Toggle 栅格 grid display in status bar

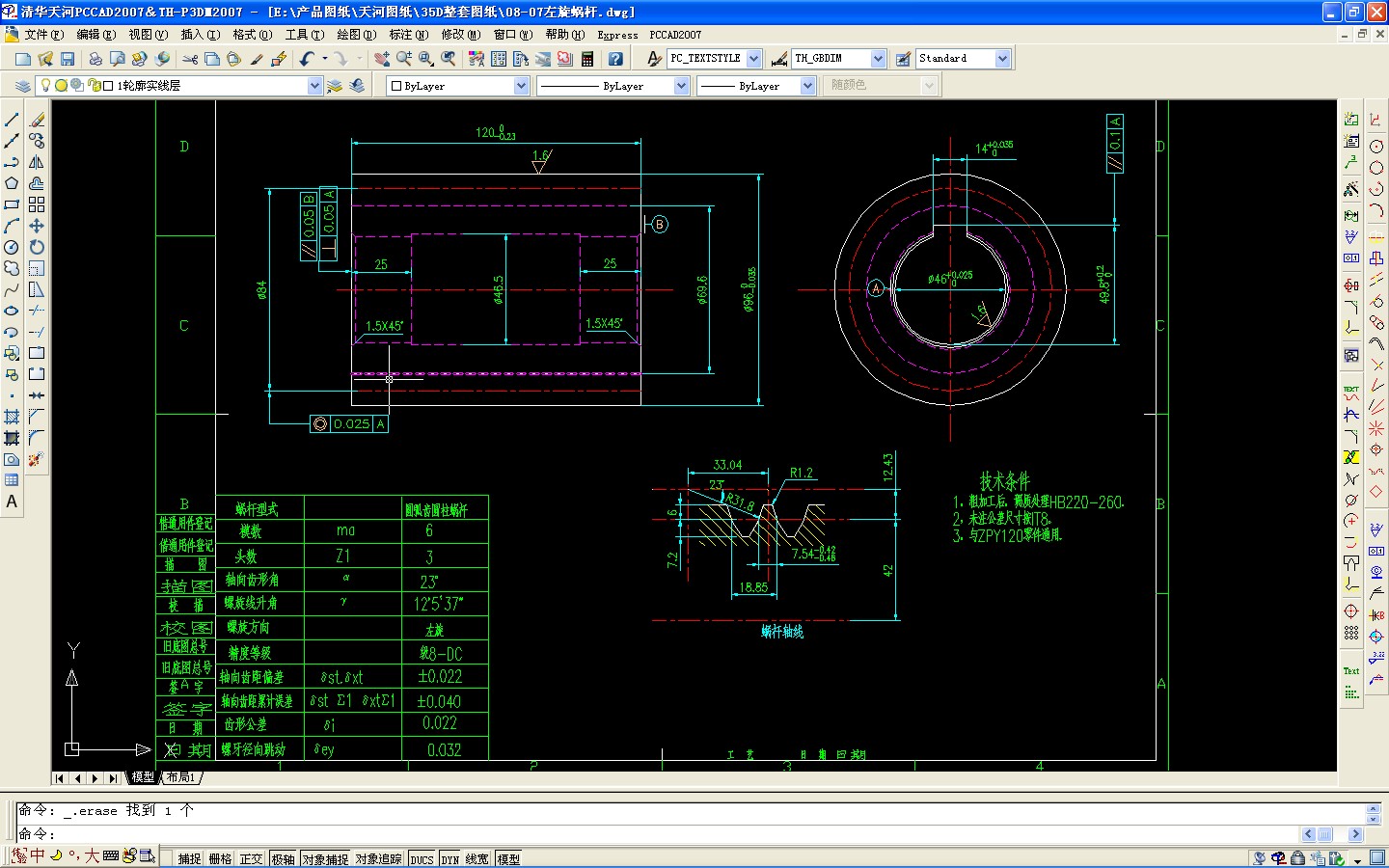tap(220, 859)
